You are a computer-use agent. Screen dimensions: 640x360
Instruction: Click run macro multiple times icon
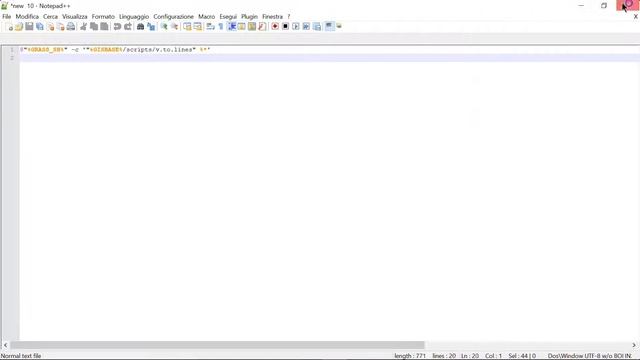pyautogui.click(x=306, y=27)
